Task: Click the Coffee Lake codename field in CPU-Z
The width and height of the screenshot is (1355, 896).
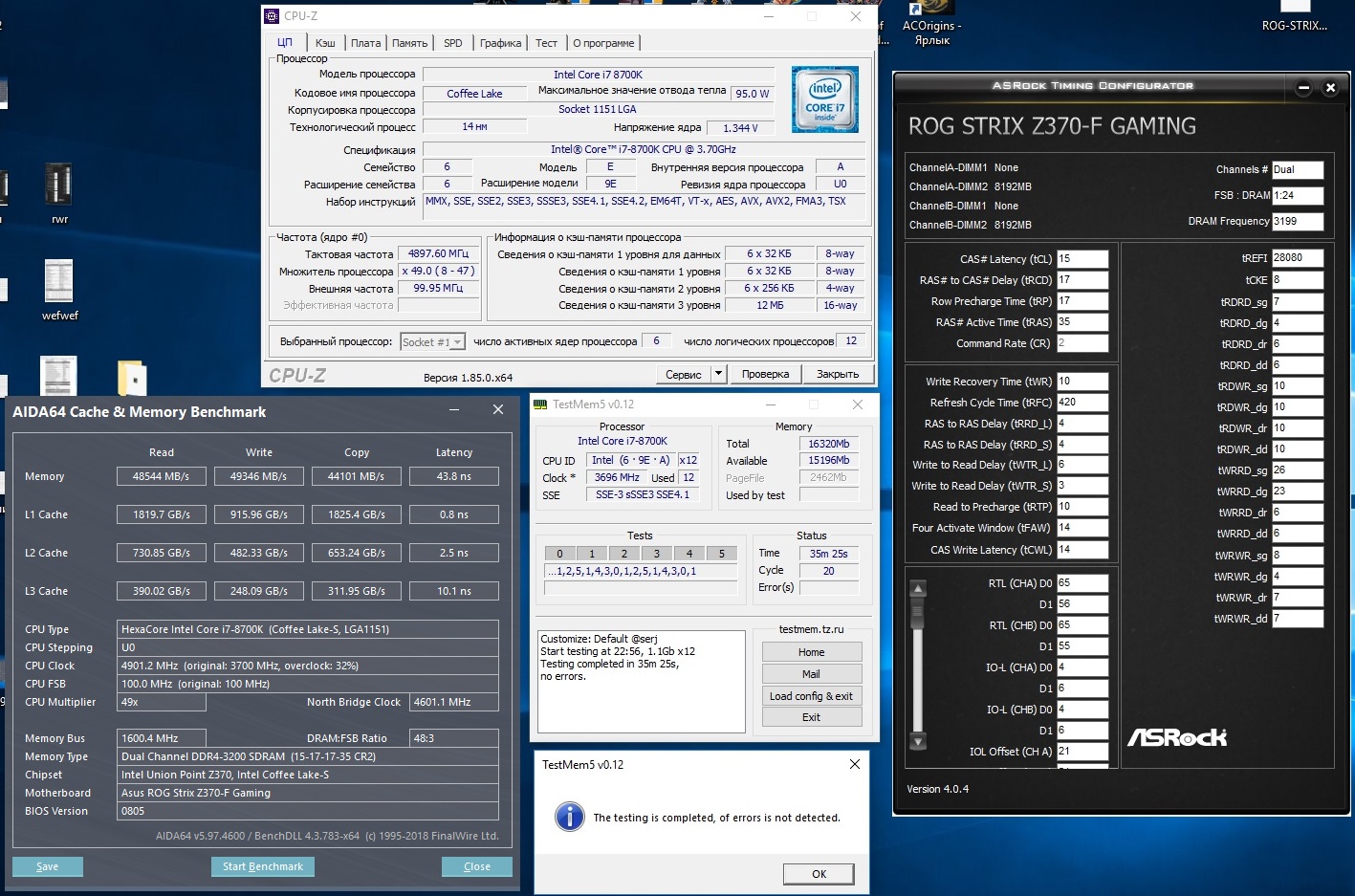Action: 475,94
